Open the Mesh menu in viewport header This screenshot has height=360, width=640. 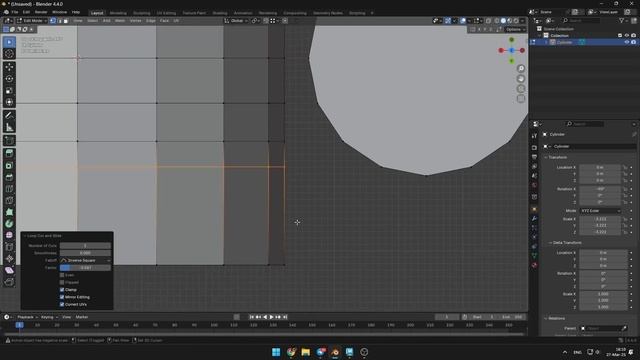point(120,21)
